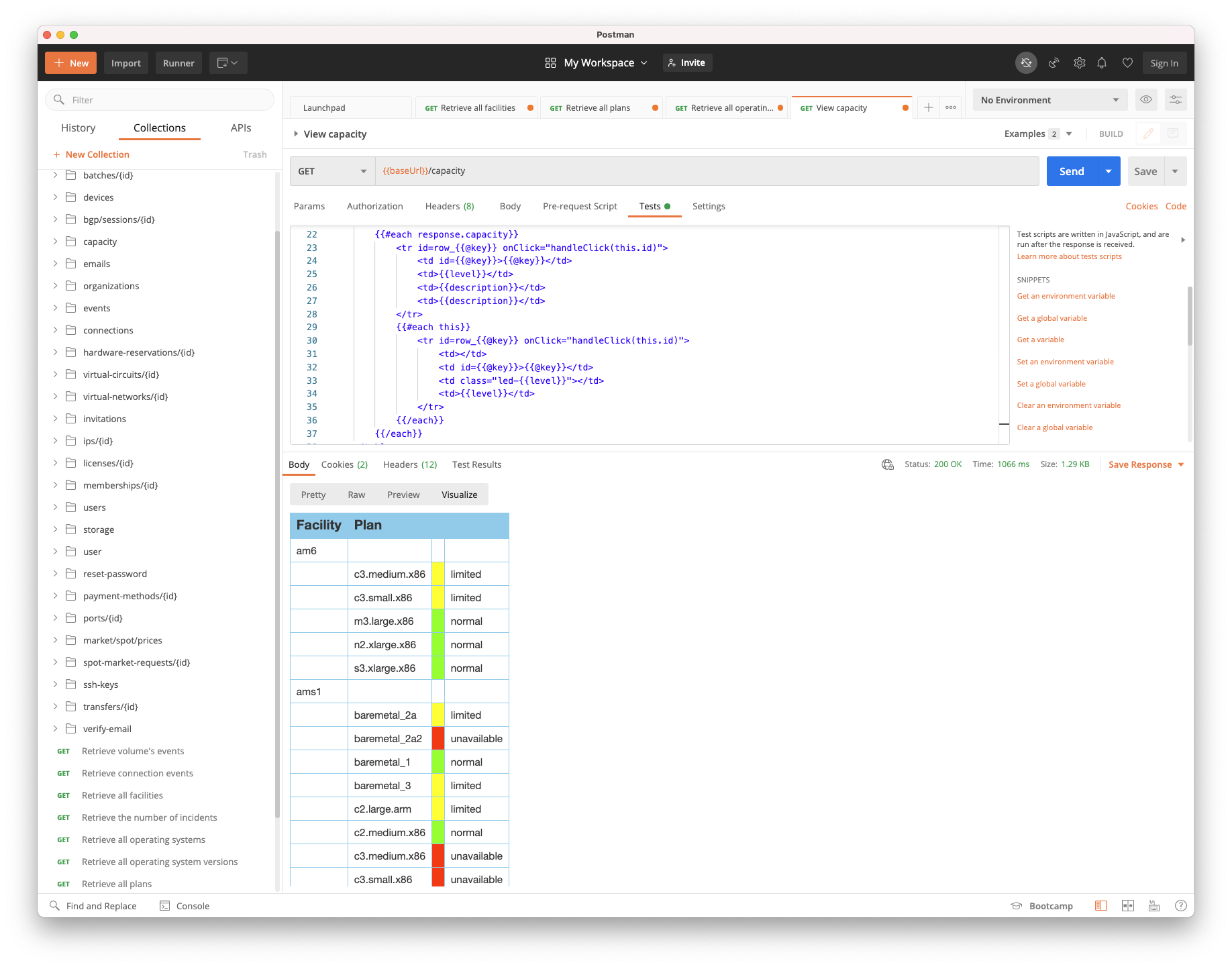Open the Console panel
Viewport: 1232px width, 967px height.
click(x=185, y=906)
